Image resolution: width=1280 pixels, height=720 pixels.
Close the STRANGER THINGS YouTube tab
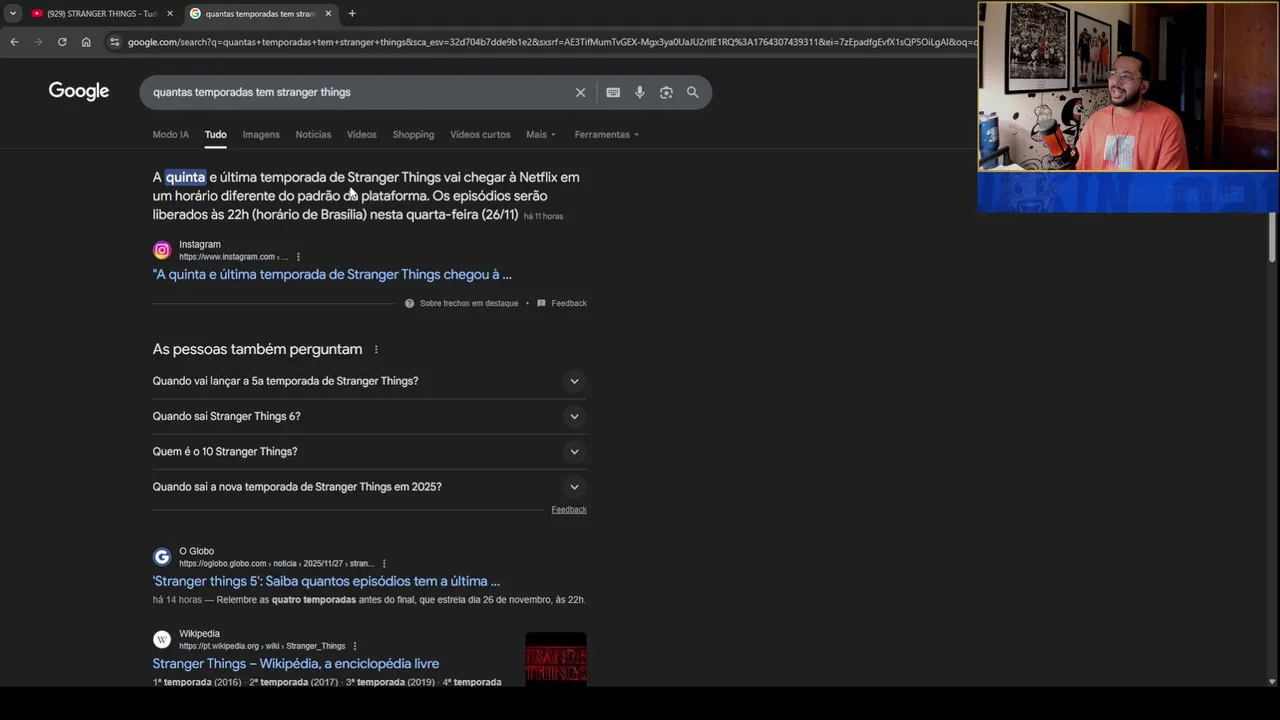pos(169,13)
